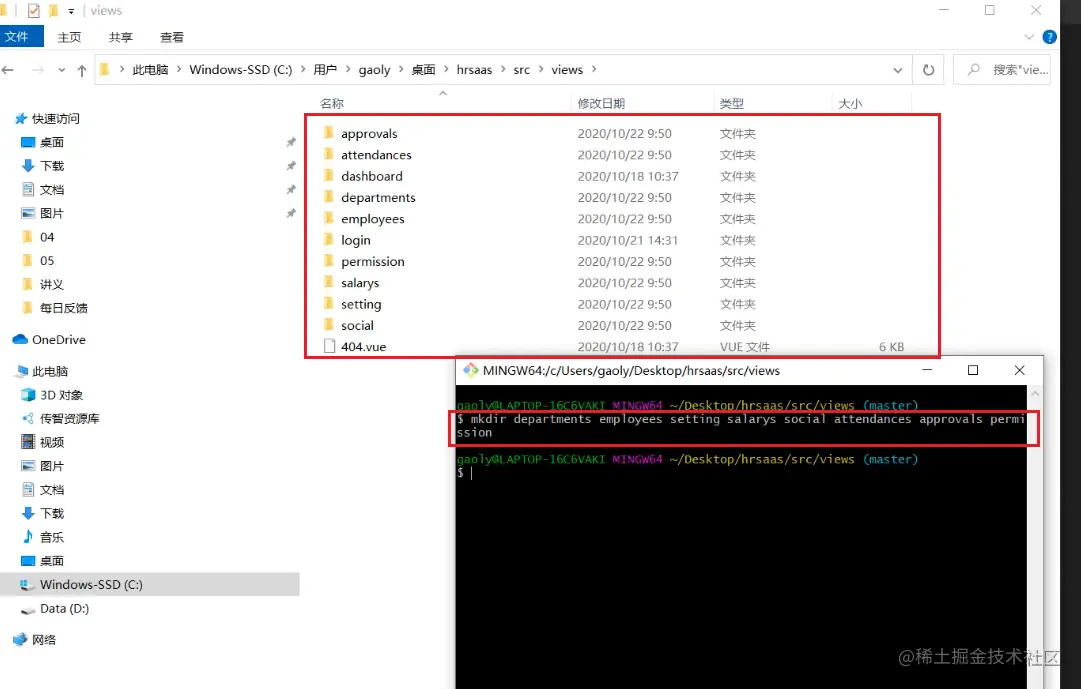Select the permission folder
This screenshot has width=1081, height=689.
click(x=372, y=261)
